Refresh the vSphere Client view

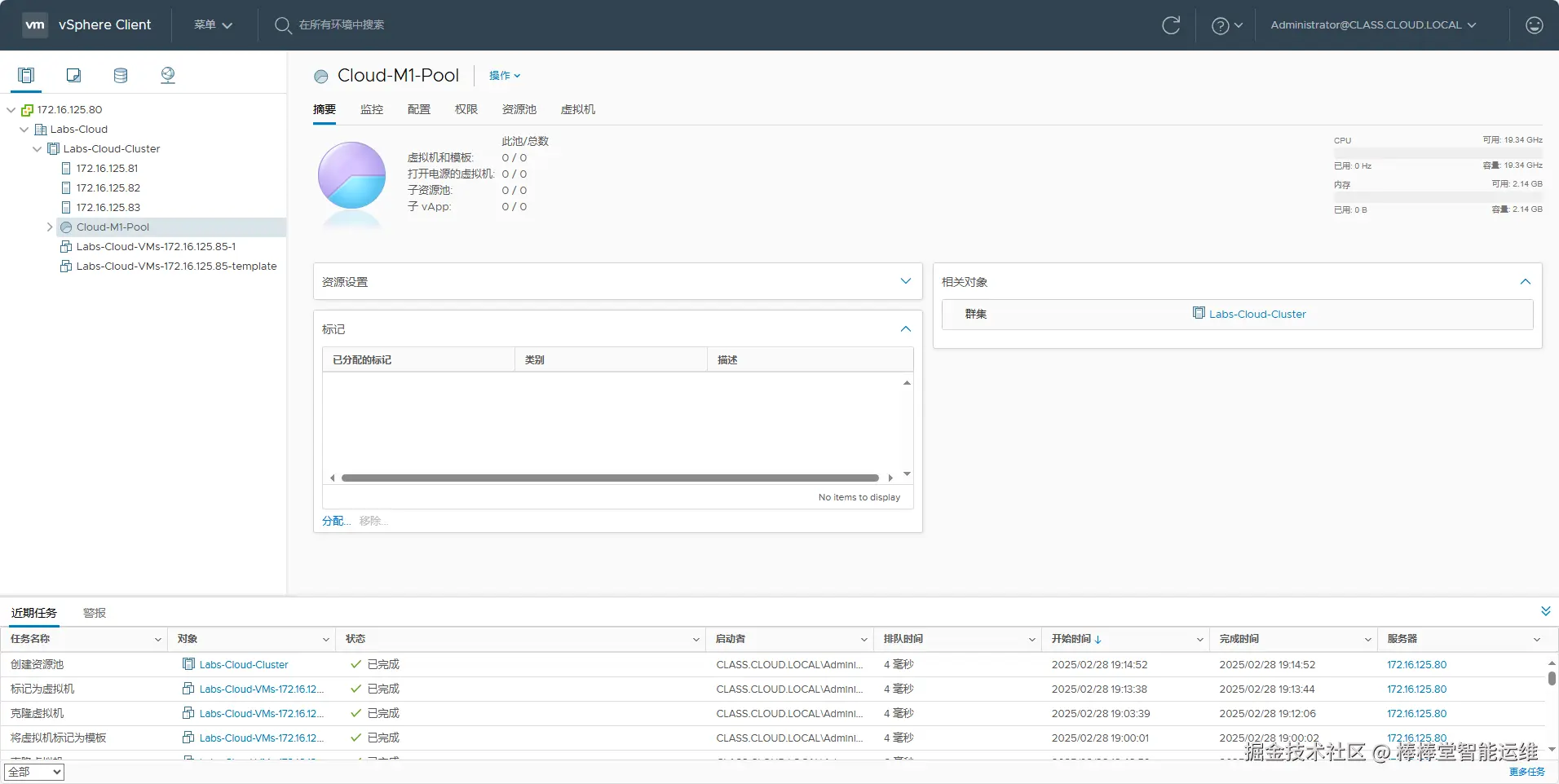click(1171, 25)
